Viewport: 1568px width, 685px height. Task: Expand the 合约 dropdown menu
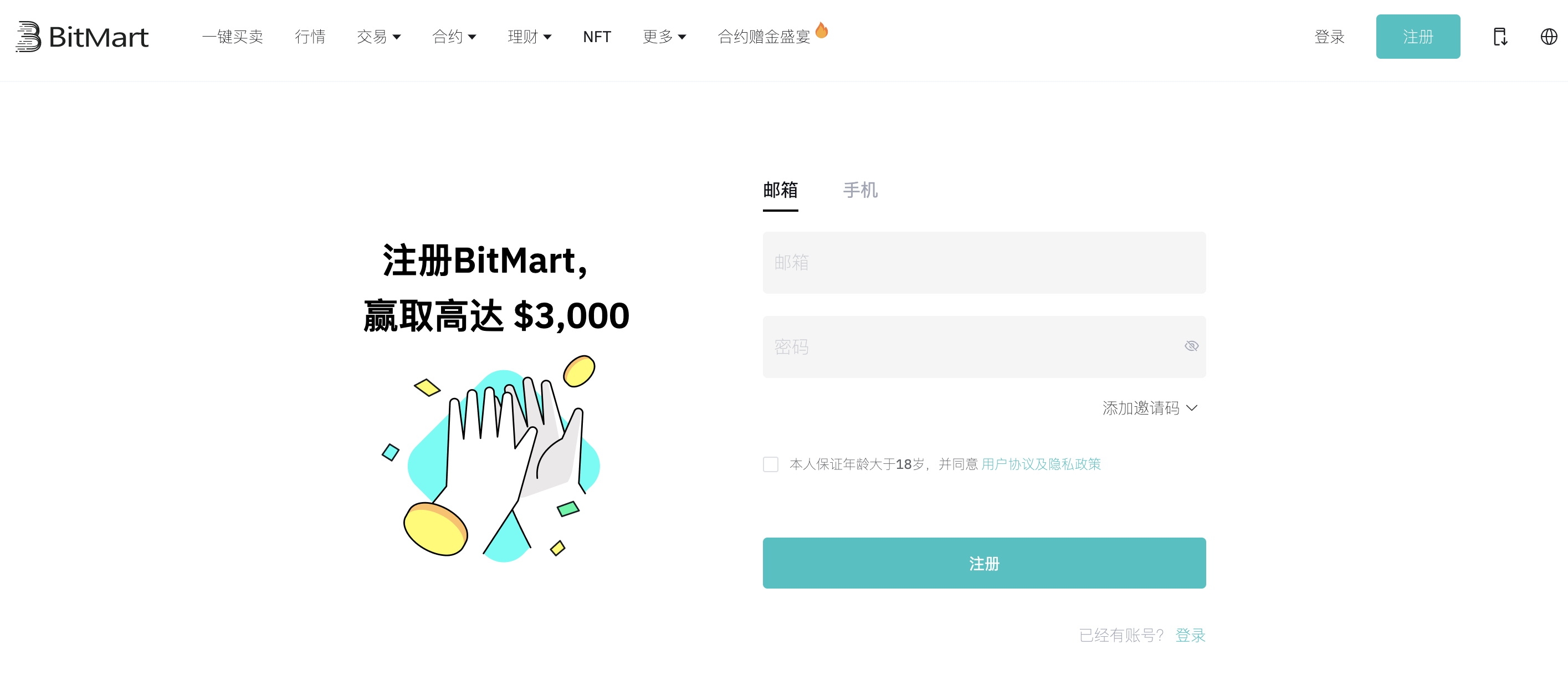453,37
